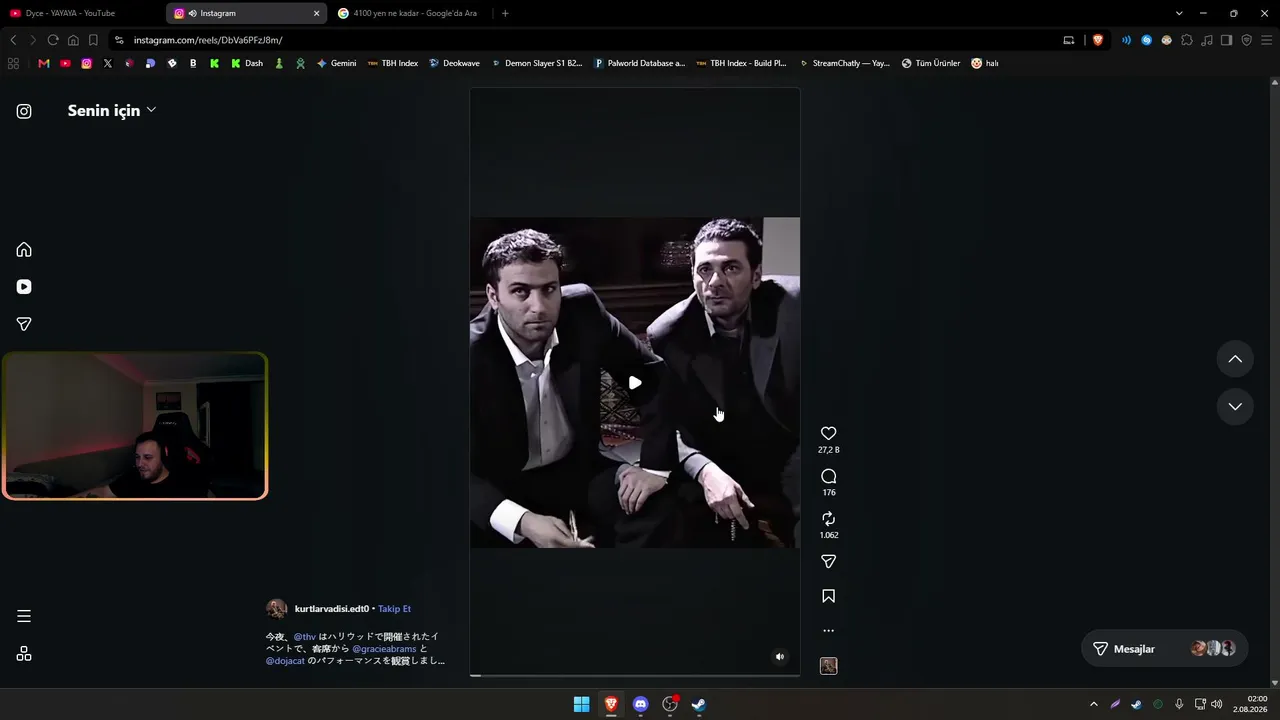Open the @dojacat mention in the caption
Image resolution: width=1280 pixels, height=720 pixels.
click(285, 661)
